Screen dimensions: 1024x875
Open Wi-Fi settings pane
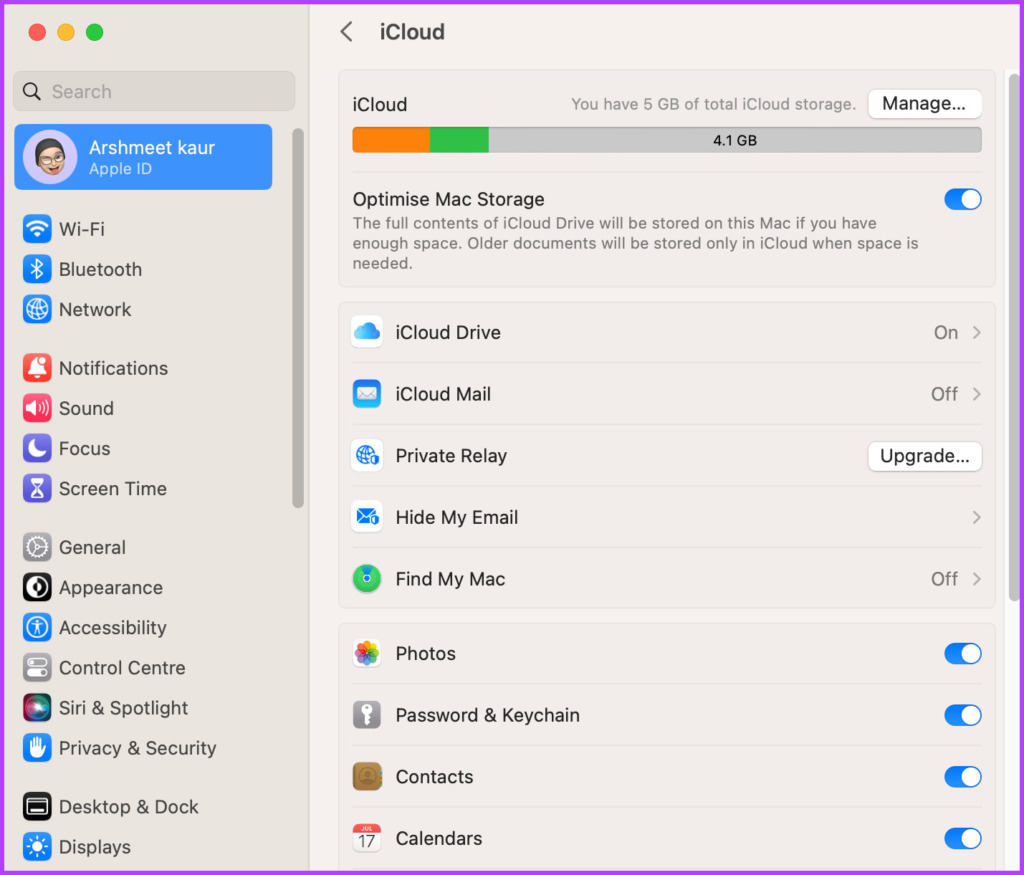pyautogui.click(x=144, y=229)
